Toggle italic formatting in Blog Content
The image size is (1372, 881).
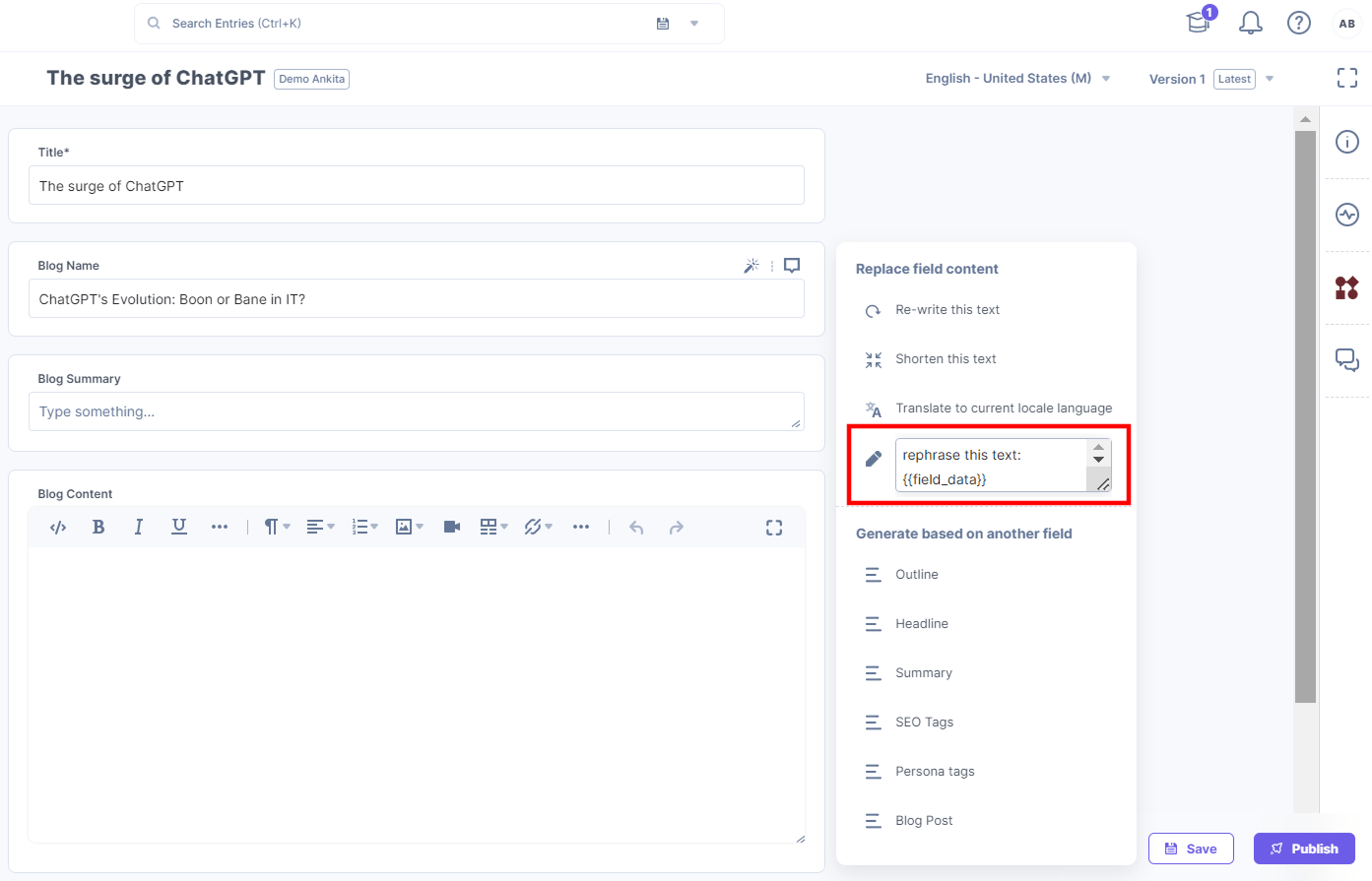click(138, 527)
